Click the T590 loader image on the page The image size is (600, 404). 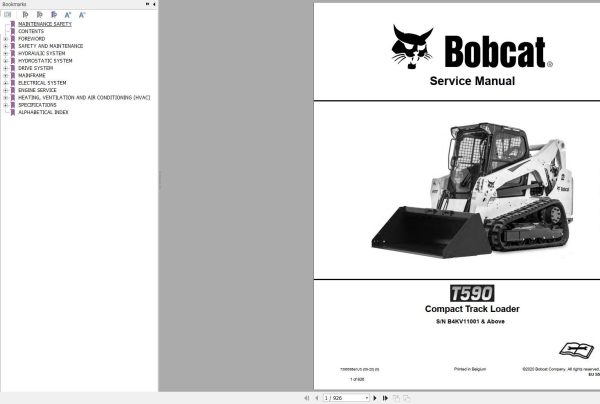(472, 190)
